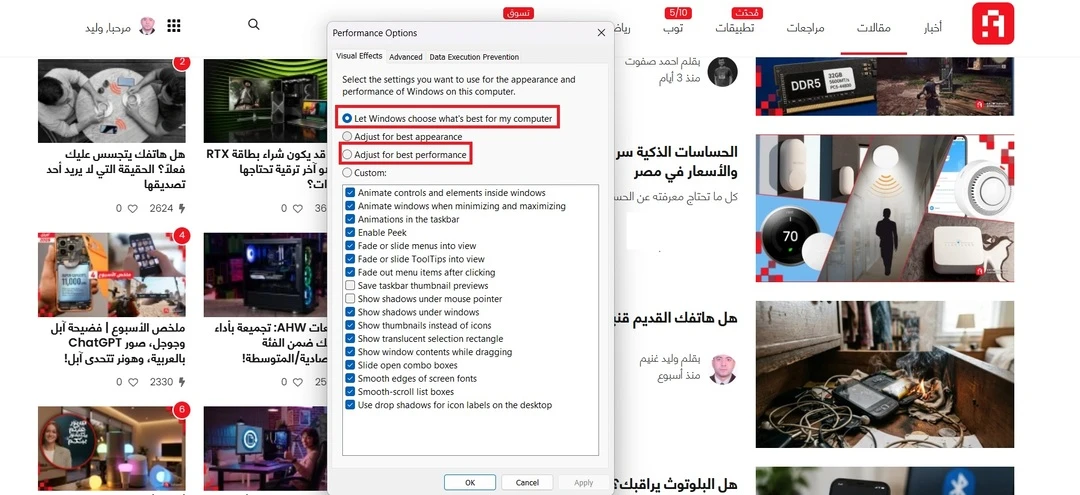Click the OK button

pyautogui.click(x=470, y=483)
